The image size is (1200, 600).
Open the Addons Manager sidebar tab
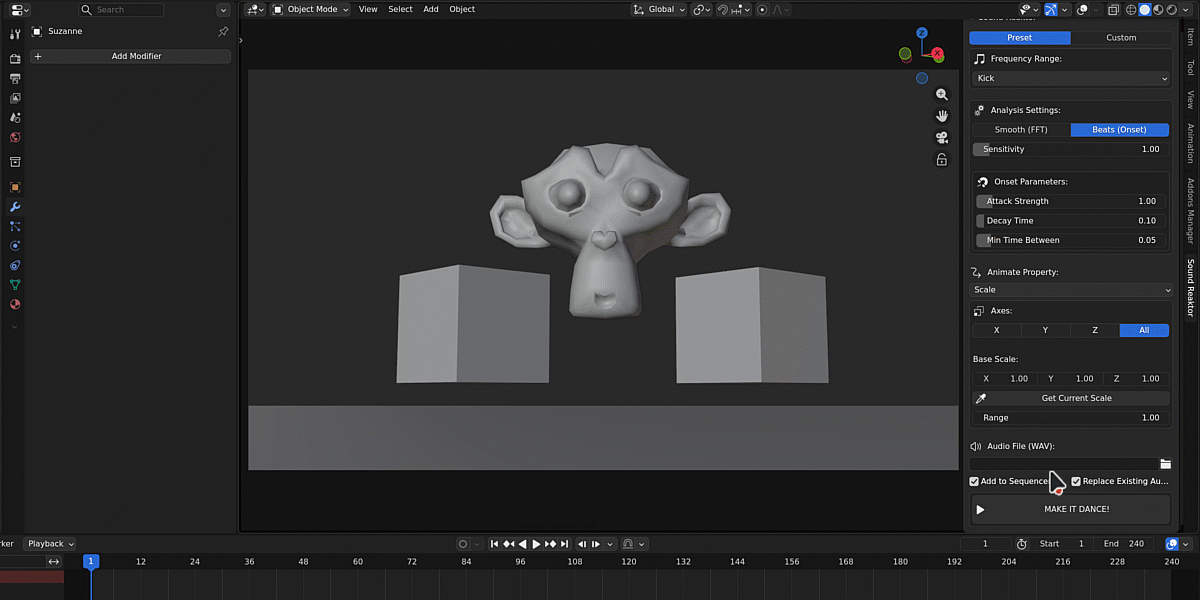point(1190,212)
